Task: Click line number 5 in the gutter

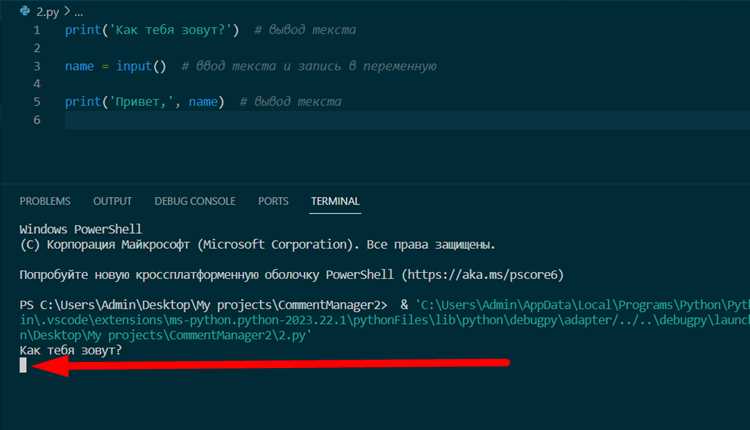Action: (x=37, y=102)
